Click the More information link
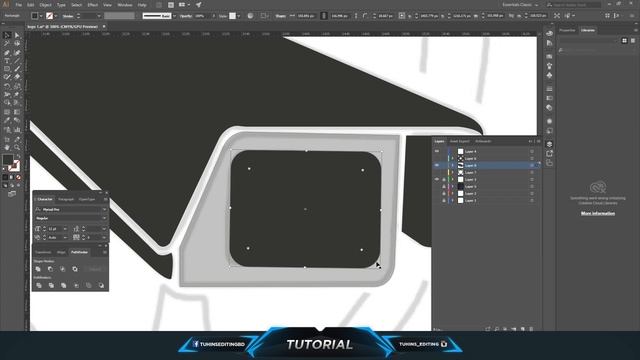 598,213
